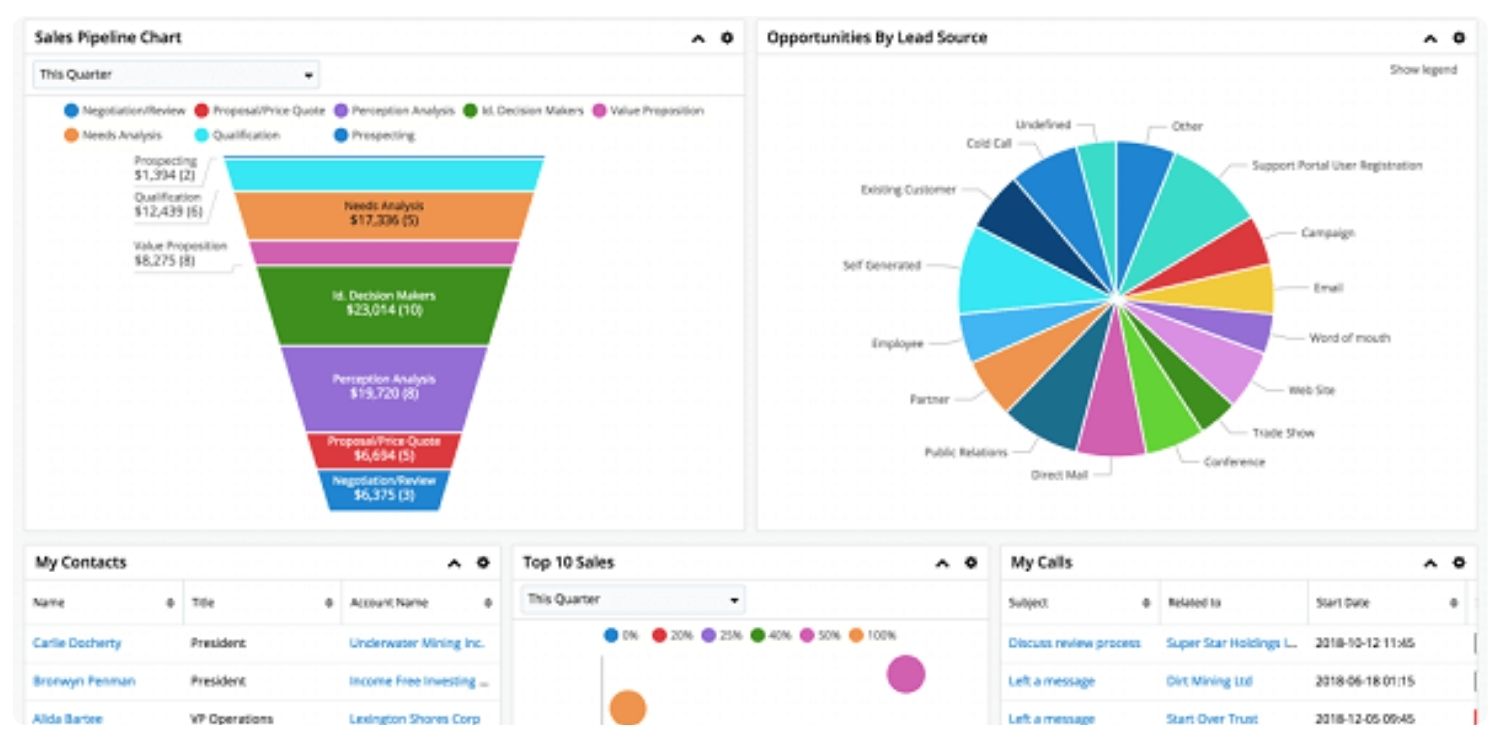The width and height of the screenshot is (1500, 741).
Task: Toggle Negotiation/Review legend item
Action: tap(125, 111)
